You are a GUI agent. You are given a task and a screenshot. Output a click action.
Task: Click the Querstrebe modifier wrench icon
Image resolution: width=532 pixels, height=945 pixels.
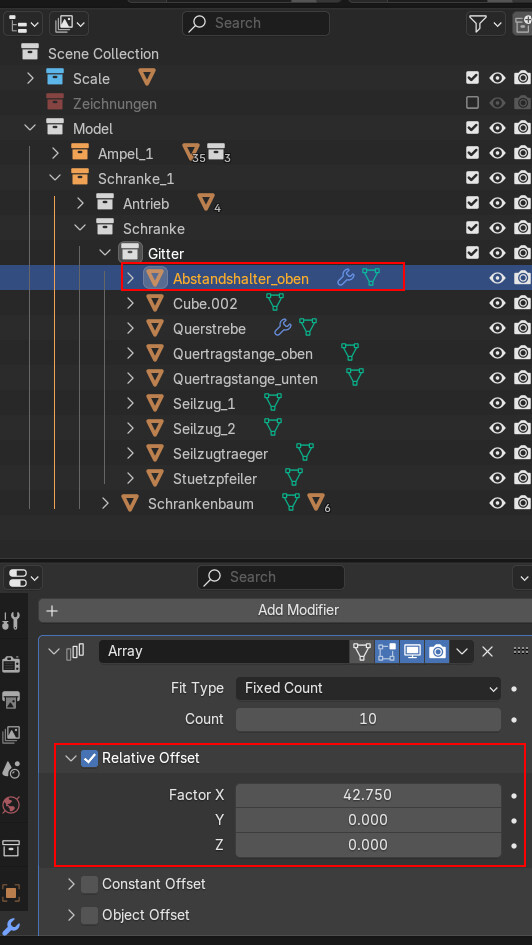[282, 328]
